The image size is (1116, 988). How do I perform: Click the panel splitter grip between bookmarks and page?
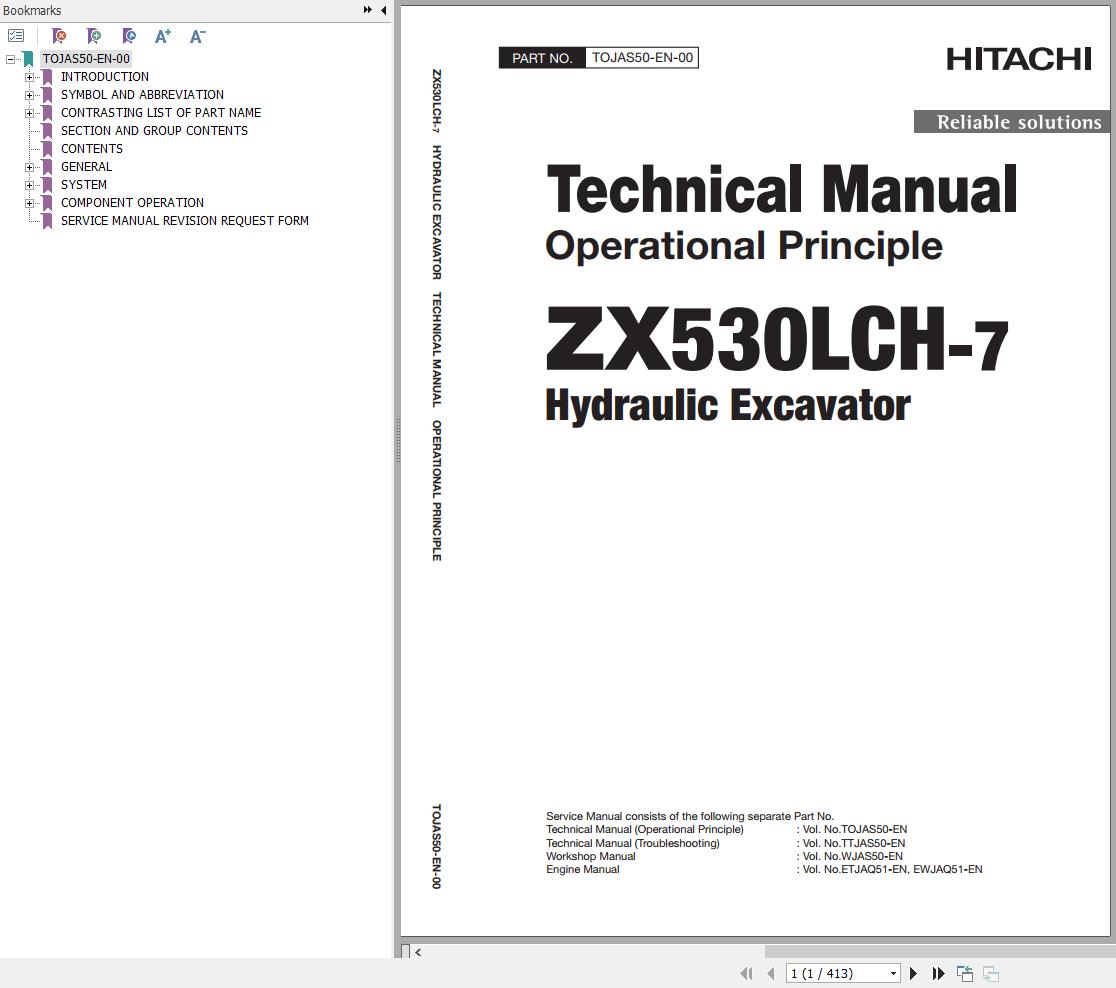click(398, 441)
